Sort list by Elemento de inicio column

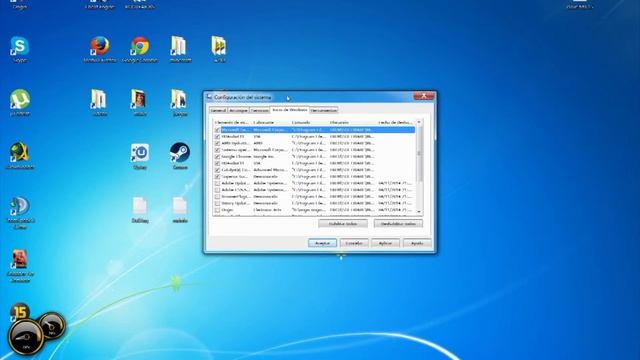(232, 122)
